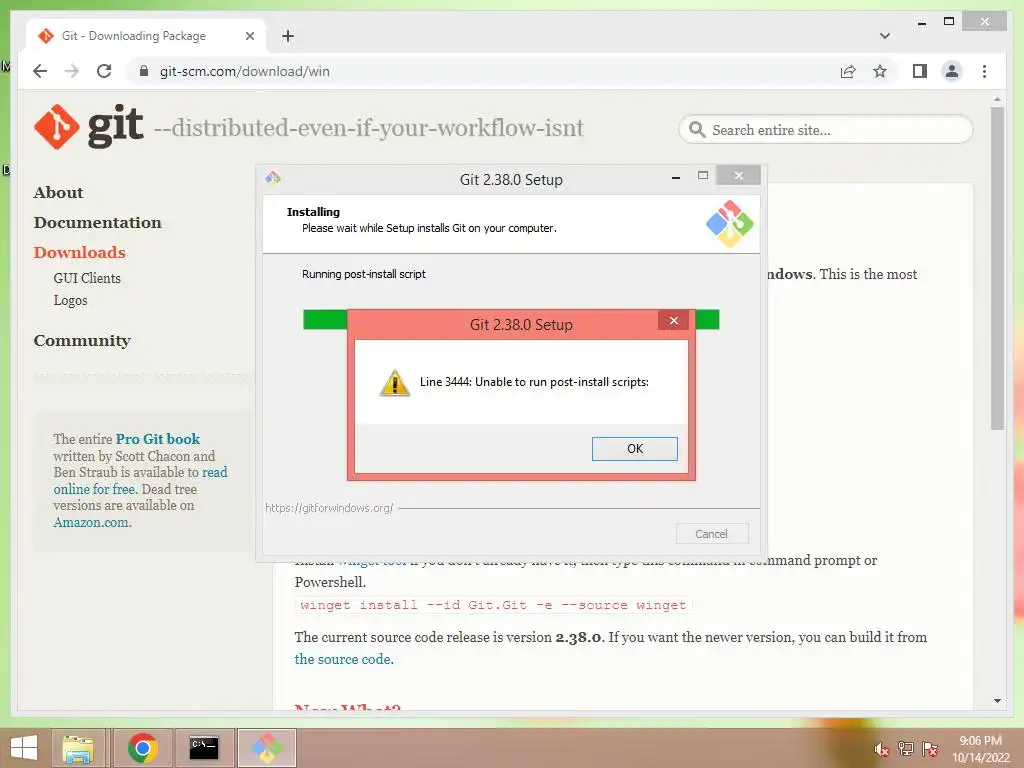Click OK in the error dialog
Viewport: 1024px width, 768px height.
coord(634,449)
